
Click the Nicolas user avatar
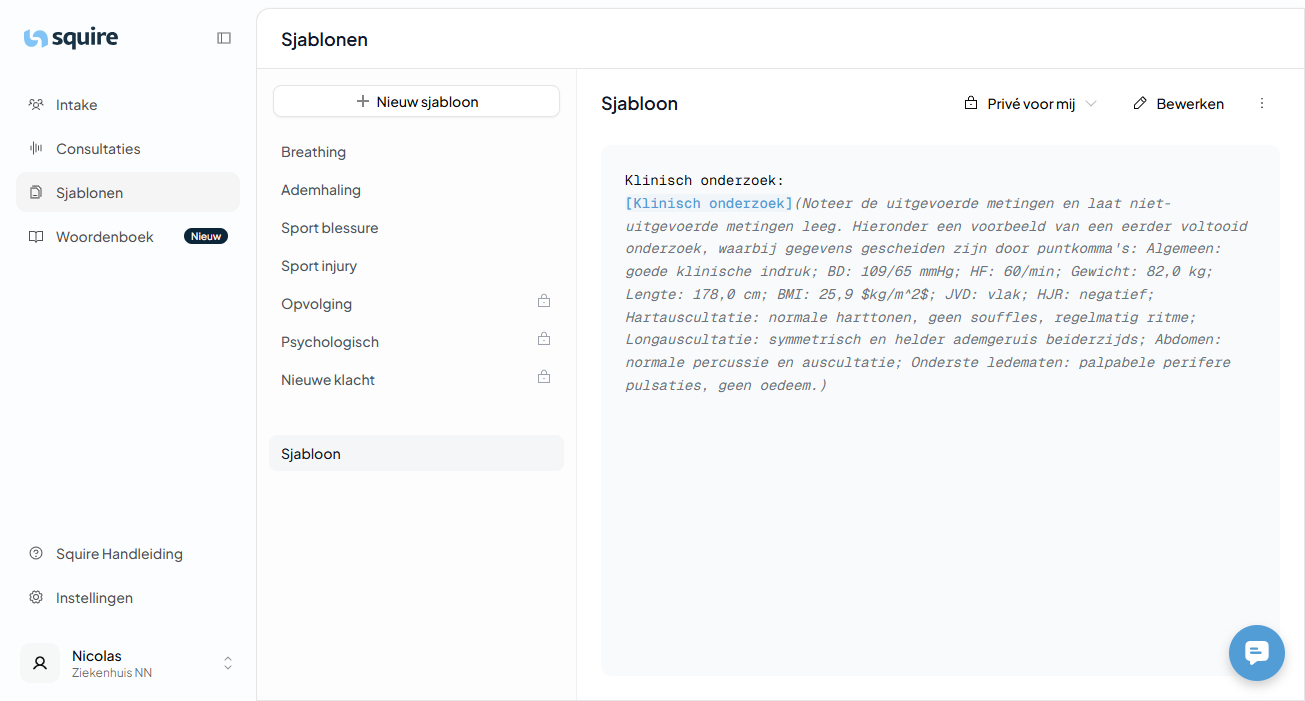pos(40,663)
